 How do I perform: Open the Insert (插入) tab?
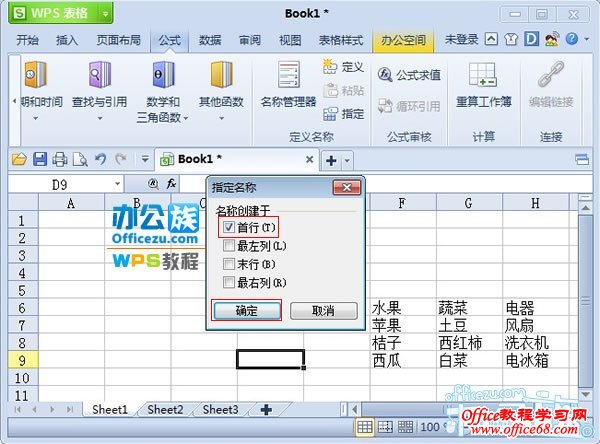67,40
